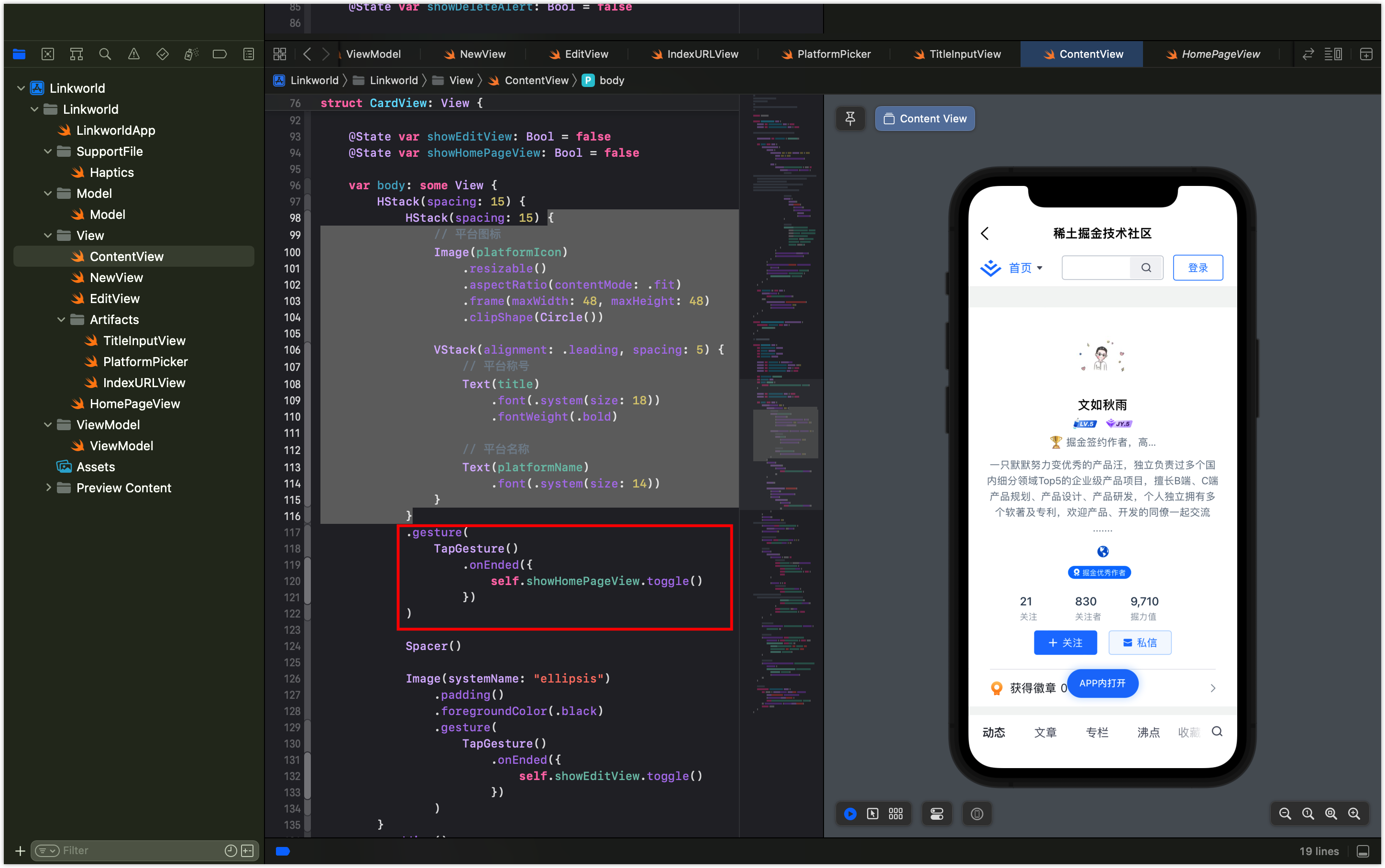Click zoom to fit preview icon
The height and width of the screenshot is (868, 1385).
[1330, 814]
